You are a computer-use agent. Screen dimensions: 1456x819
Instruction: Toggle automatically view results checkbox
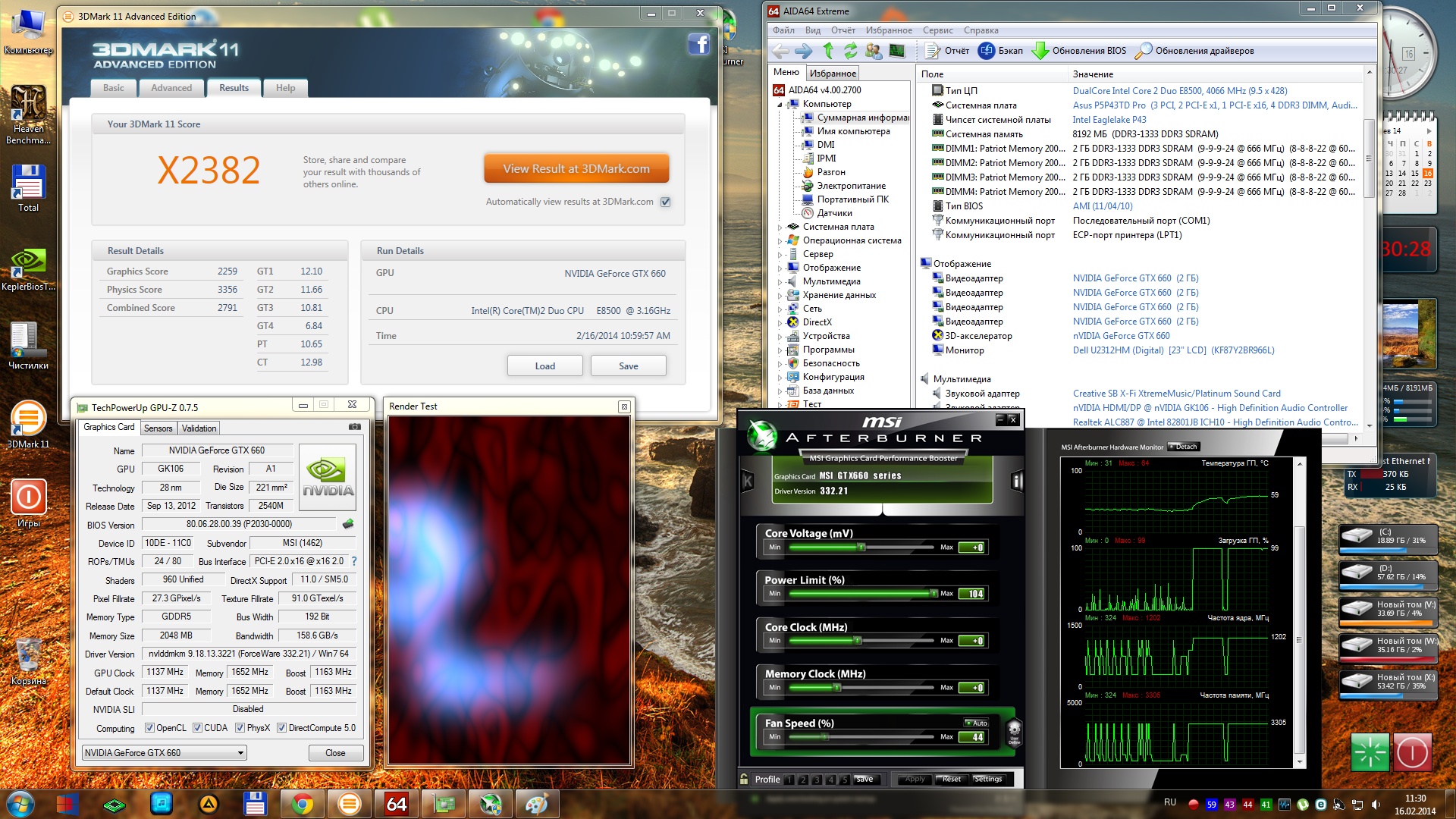(x=666, y=202)
